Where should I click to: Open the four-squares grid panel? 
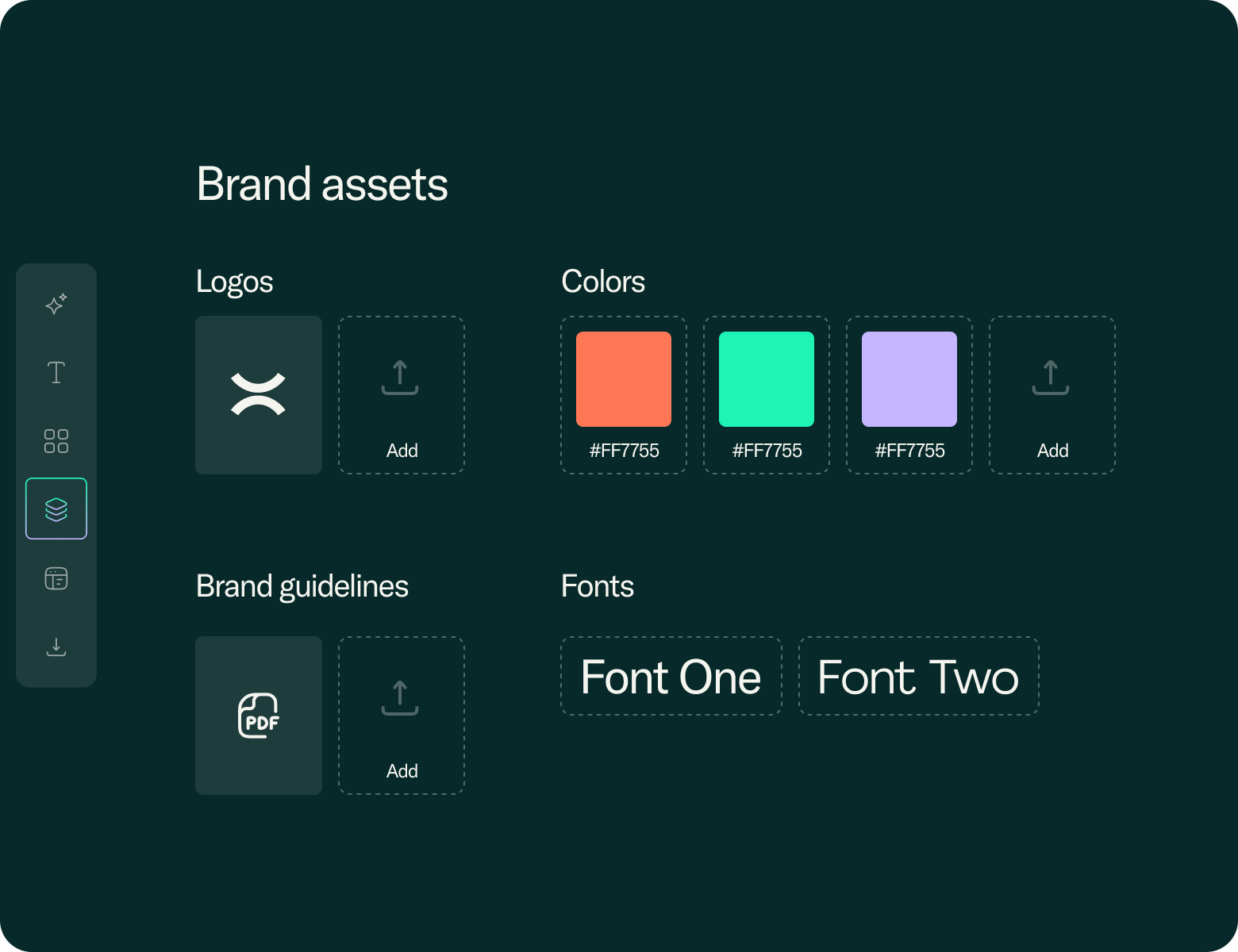56,441
